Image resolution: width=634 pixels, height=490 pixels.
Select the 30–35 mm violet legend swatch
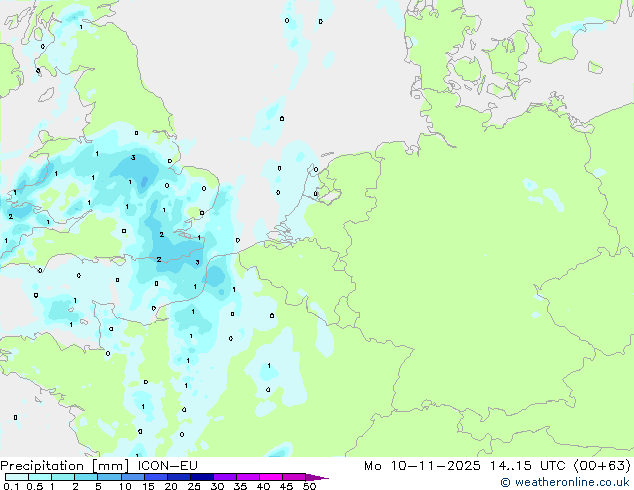click(x=224, y=477)
